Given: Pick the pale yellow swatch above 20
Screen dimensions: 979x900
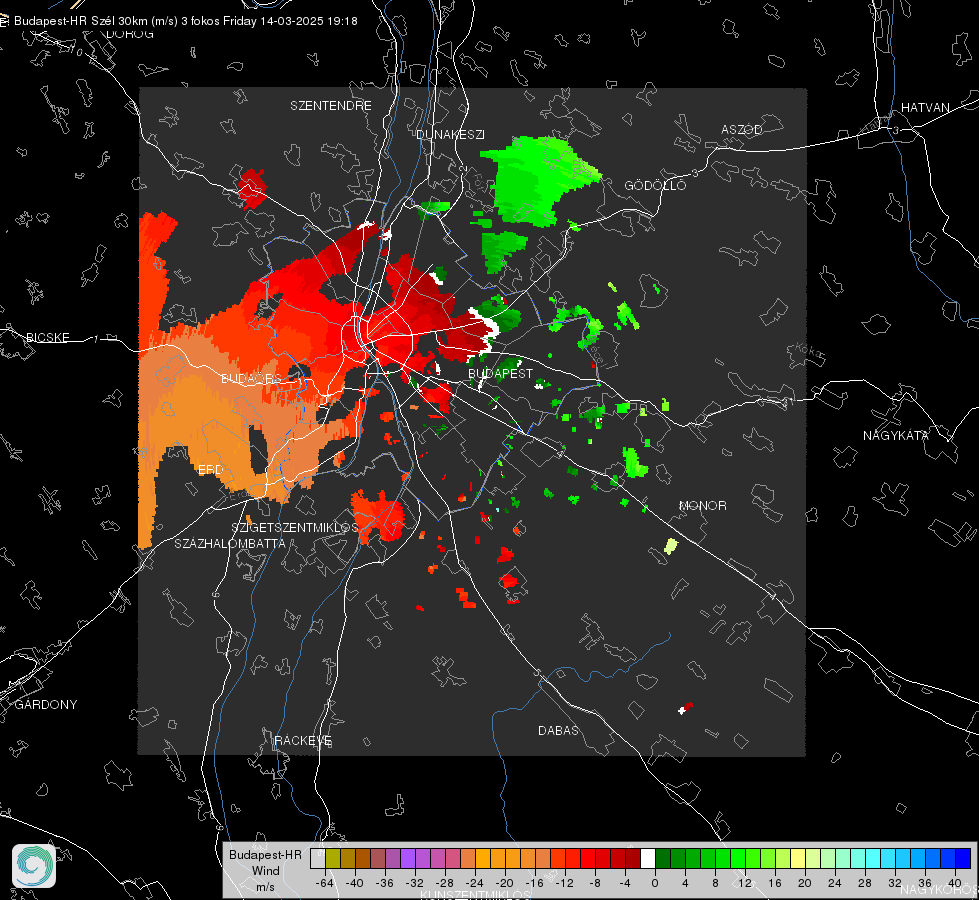Looking at the screenshot, I should click(798, 858).
